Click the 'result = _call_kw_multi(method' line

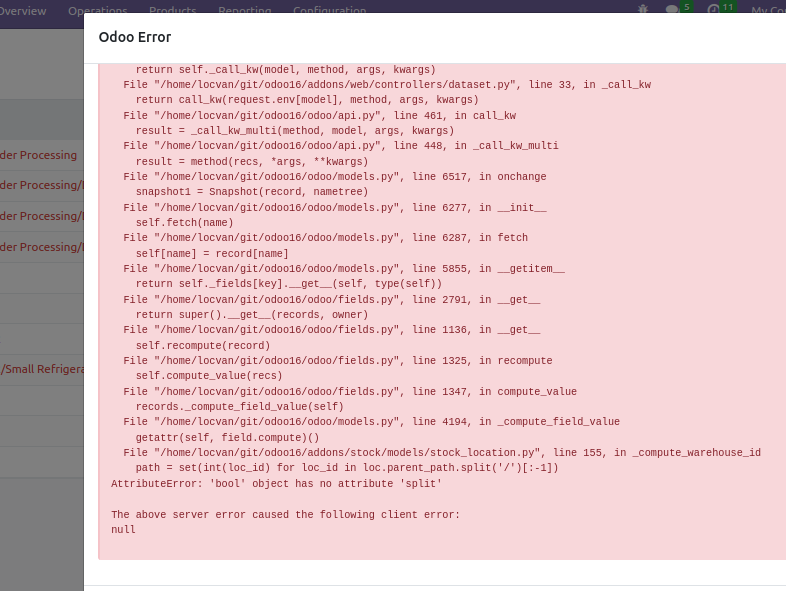coord(295,131)
